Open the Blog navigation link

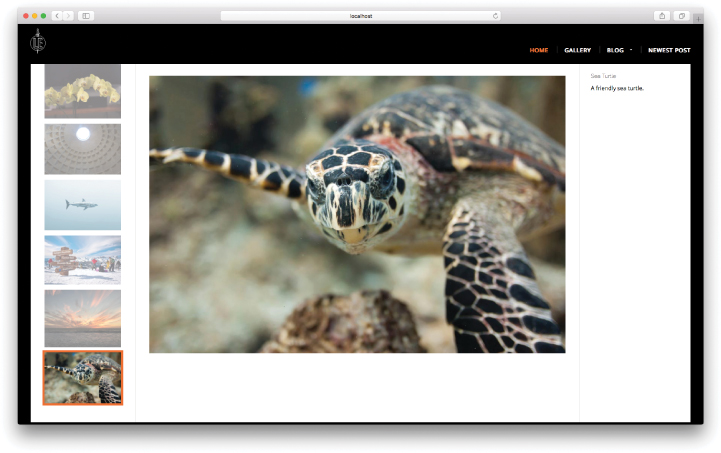click(615, 50)
